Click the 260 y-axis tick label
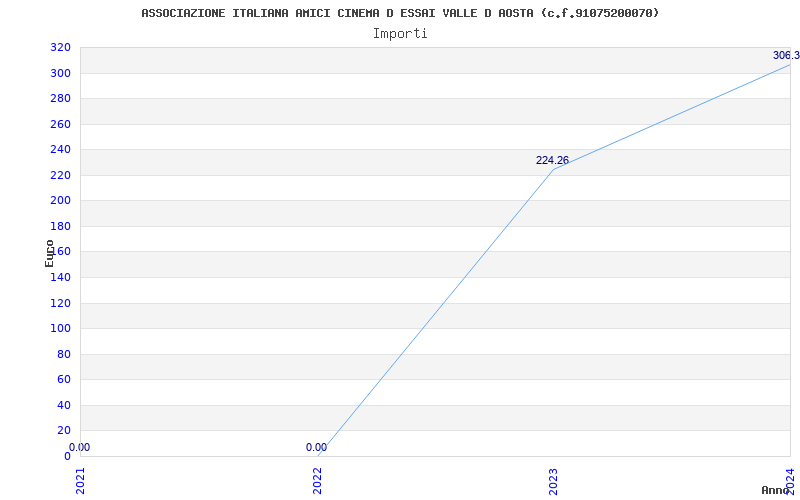This screenshot has width=800, height=500. point(60,124)
